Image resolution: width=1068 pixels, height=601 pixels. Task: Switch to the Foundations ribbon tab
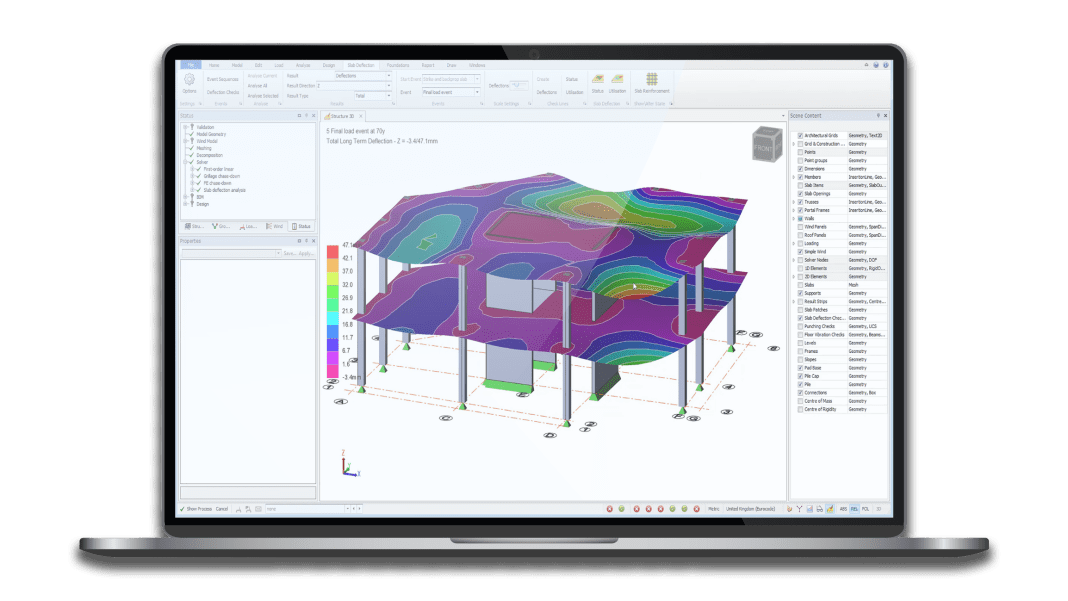[x=398, y=65]
